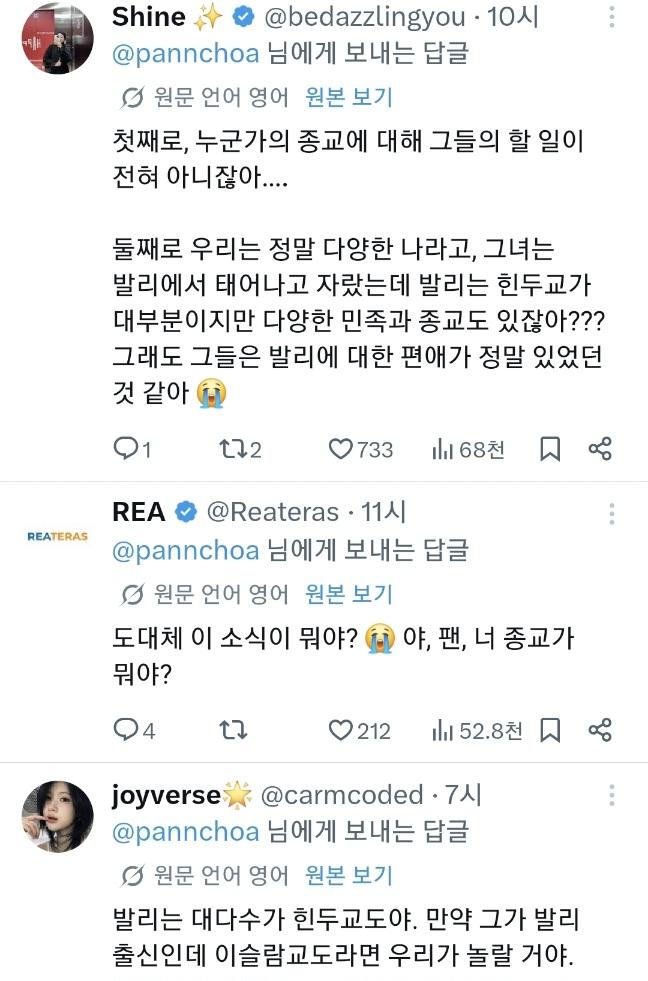
Task: Open more options menu on REA's tweet
Action: tap(611, 514)
